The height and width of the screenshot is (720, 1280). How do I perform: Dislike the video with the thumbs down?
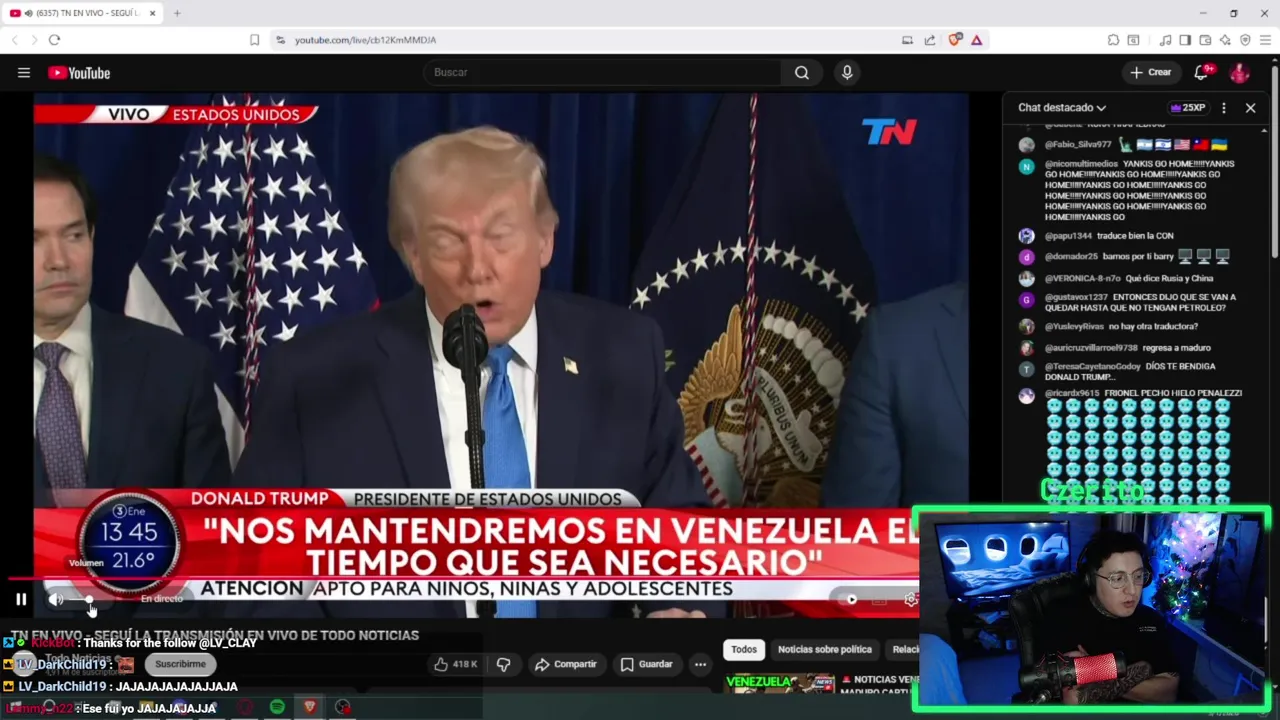[503, 664]
